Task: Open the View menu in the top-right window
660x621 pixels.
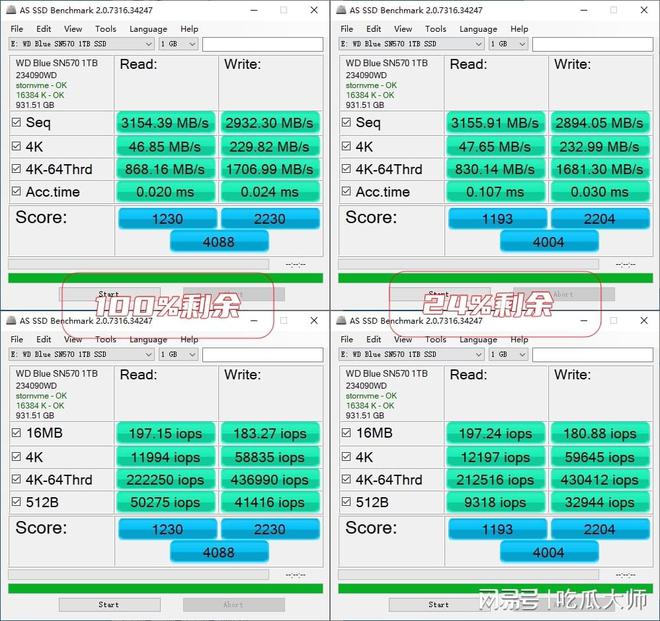Action: pyautogui.click(x=403, y=29)
